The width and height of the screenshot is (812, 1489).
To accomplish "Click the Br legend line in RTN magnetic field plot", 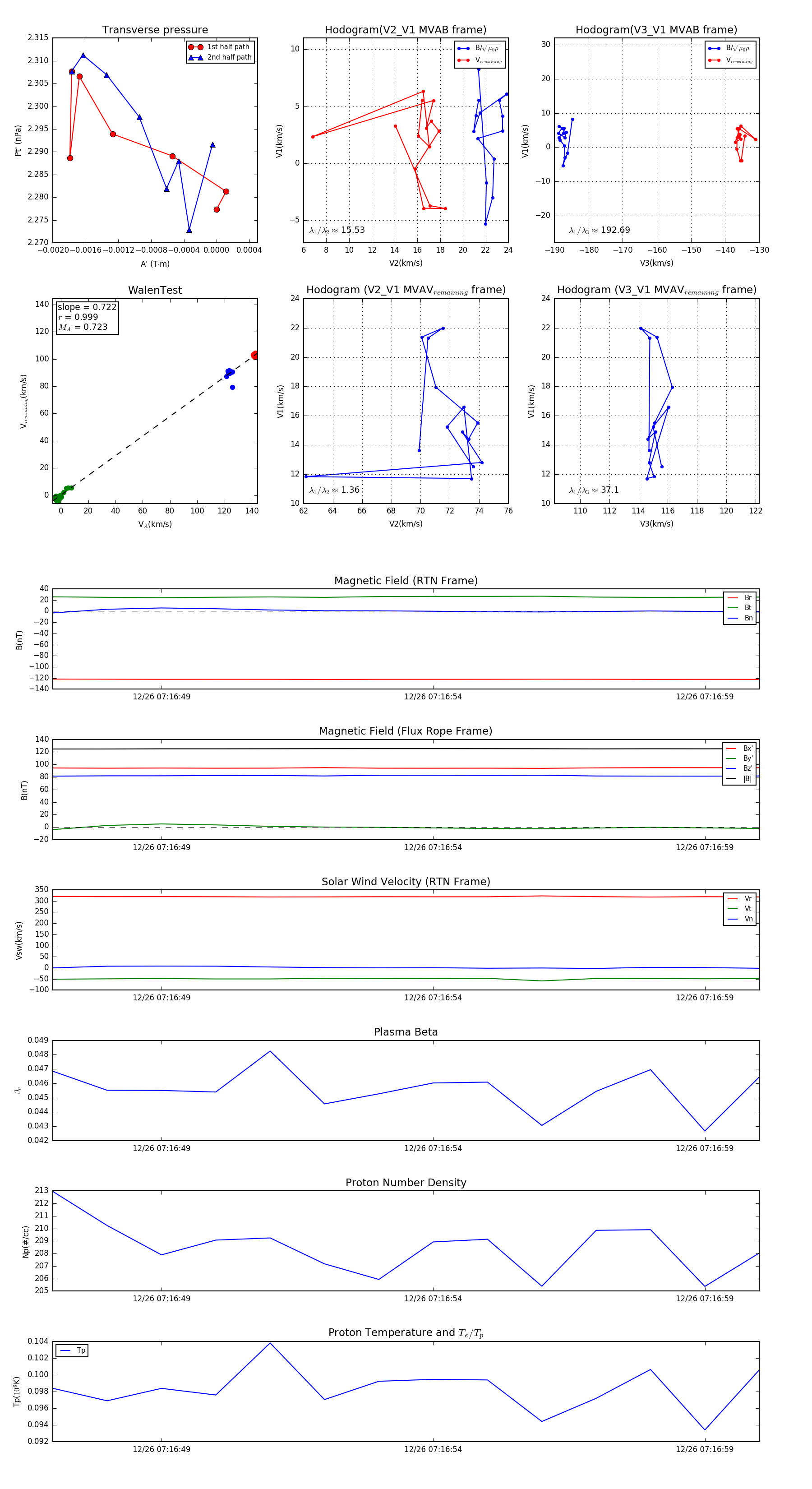I will [x=733, y=598].
